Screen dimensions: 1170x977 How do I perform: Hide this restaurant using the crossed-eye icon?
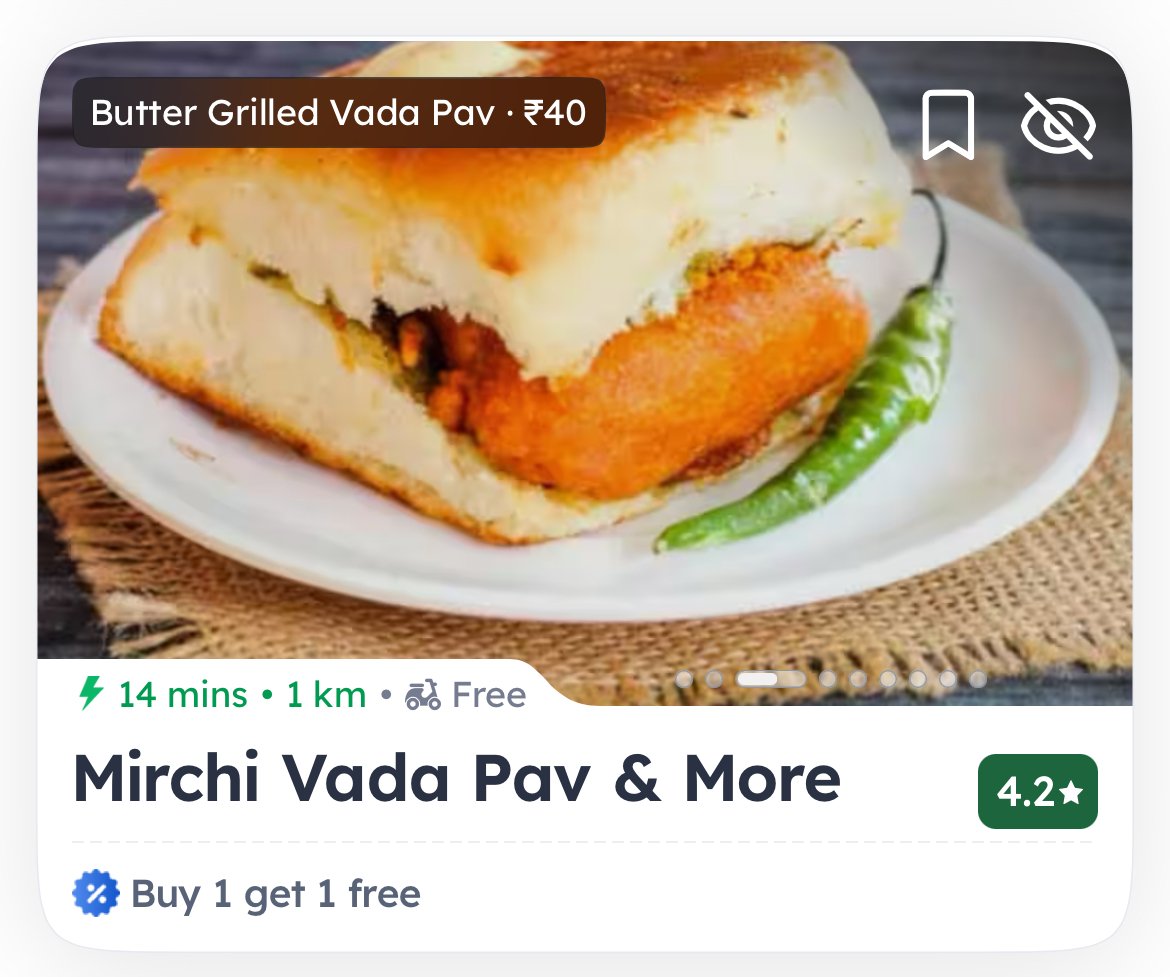point(1058,125)
